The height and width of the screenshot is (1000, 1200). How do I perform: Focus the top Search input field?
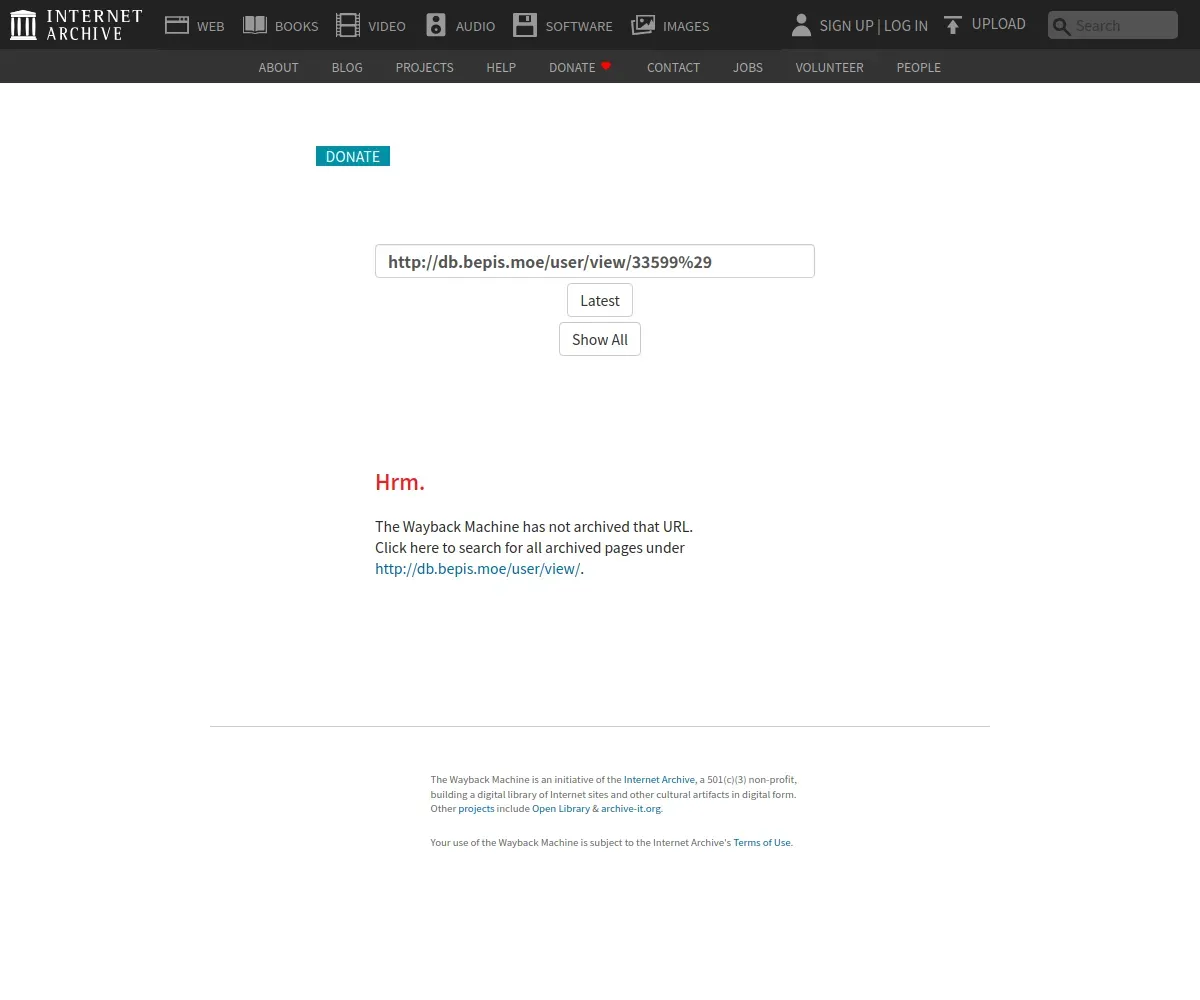tap(1113, 25)
